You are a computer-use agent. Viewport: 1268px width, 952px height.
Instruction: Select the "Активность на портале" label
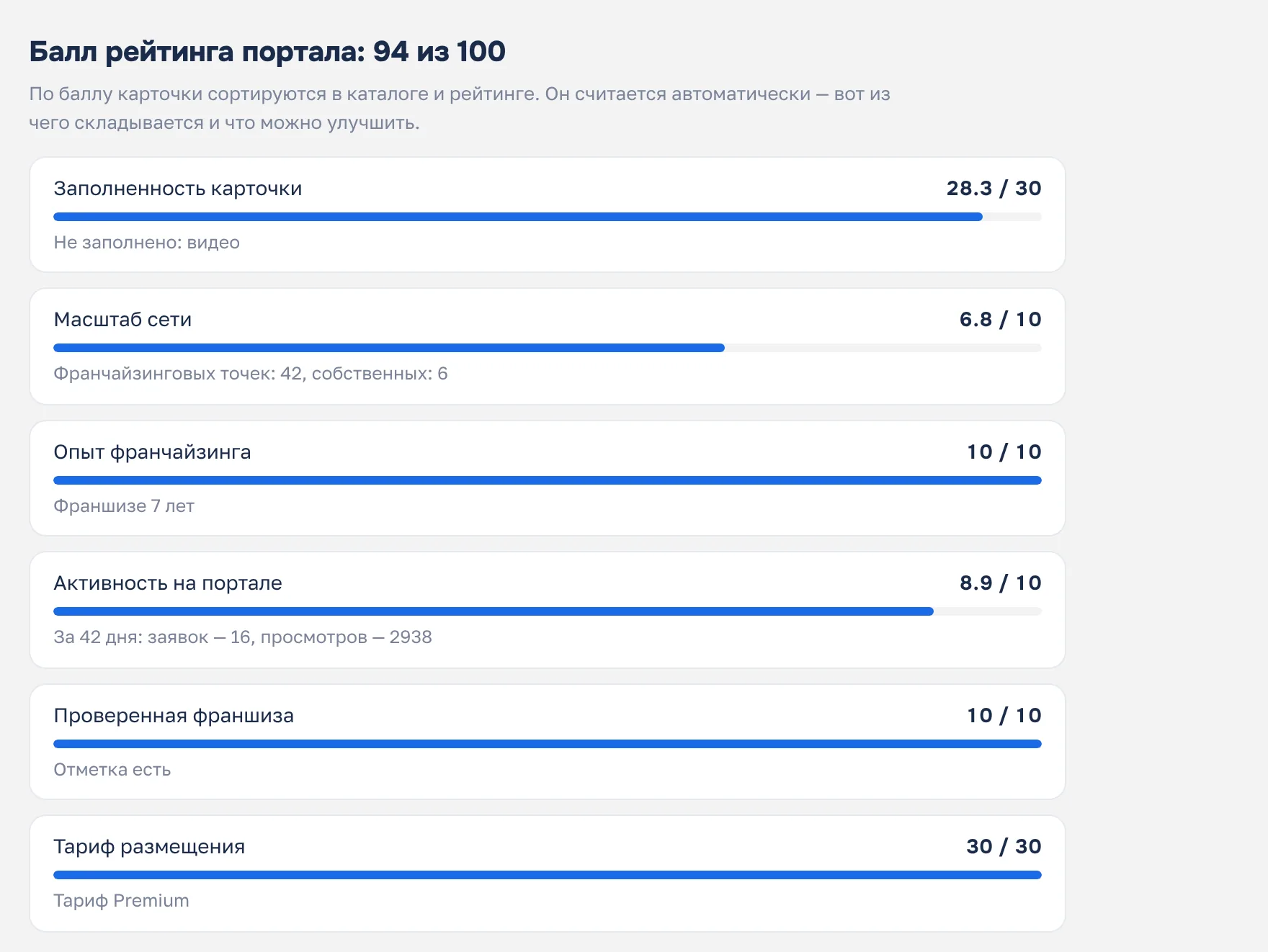pyautogui.click(x=168, y=583)
